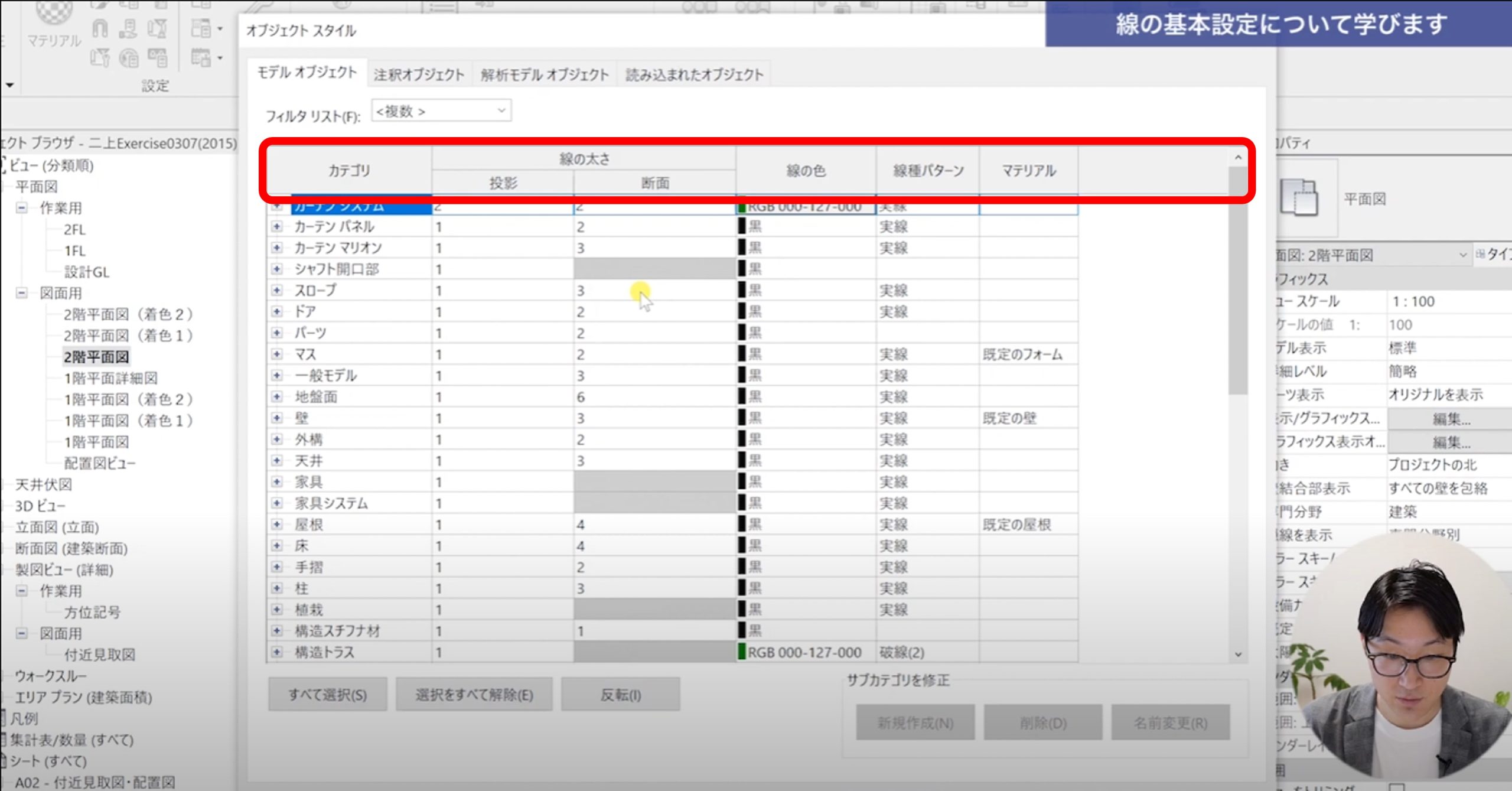Switch to the 解析モデル オブジェクト tab
The height and width of the screenshot is (791, 1512).
(544, 75)
